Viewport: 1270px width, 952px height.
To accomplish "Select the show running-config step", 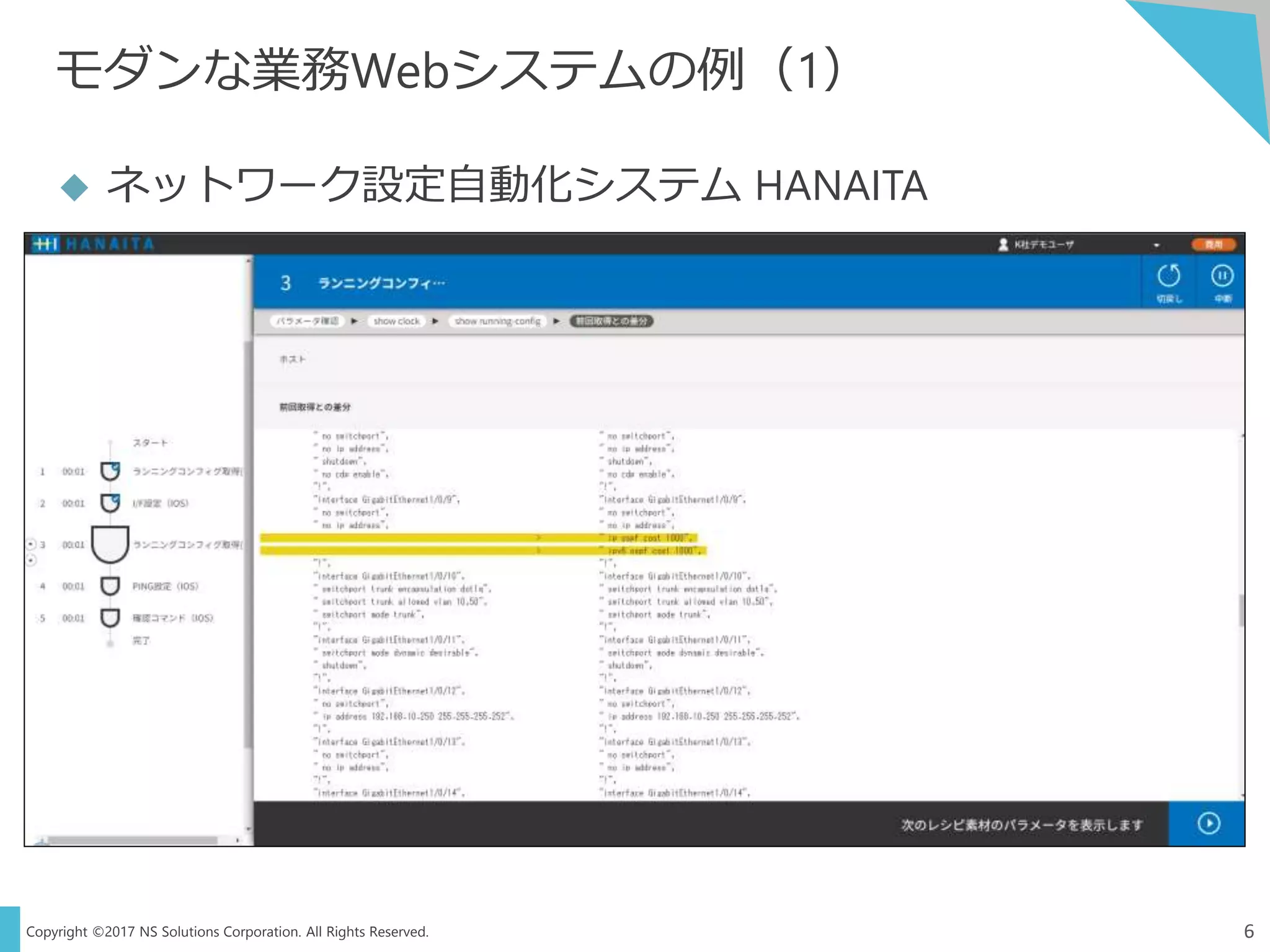I will click(497, 321).
